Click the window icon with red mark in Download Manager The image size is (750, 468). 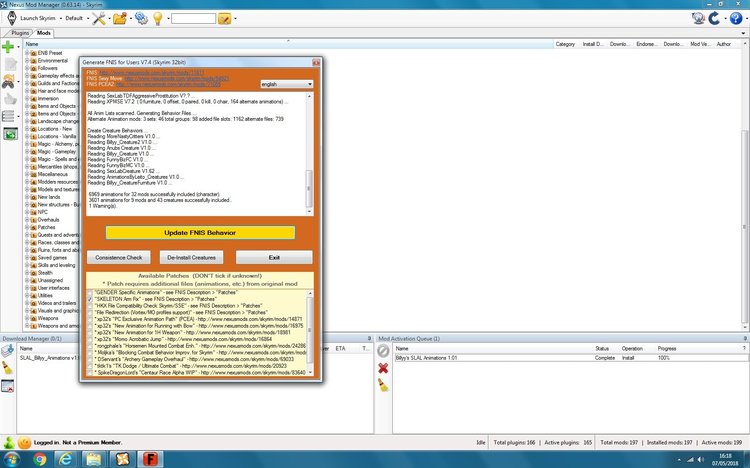pos(7,385)
